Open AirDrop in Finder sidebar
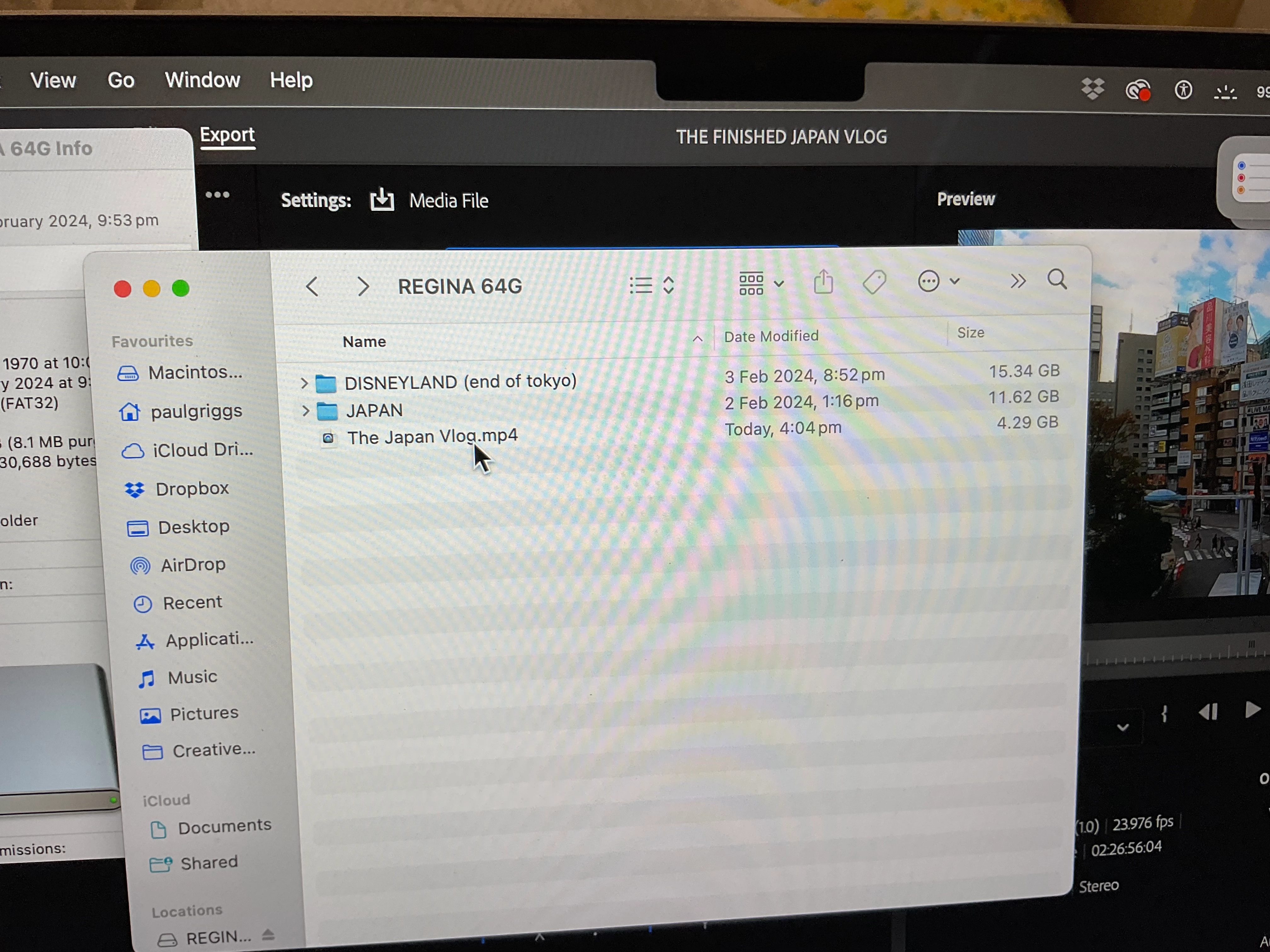 coord(192,565)
